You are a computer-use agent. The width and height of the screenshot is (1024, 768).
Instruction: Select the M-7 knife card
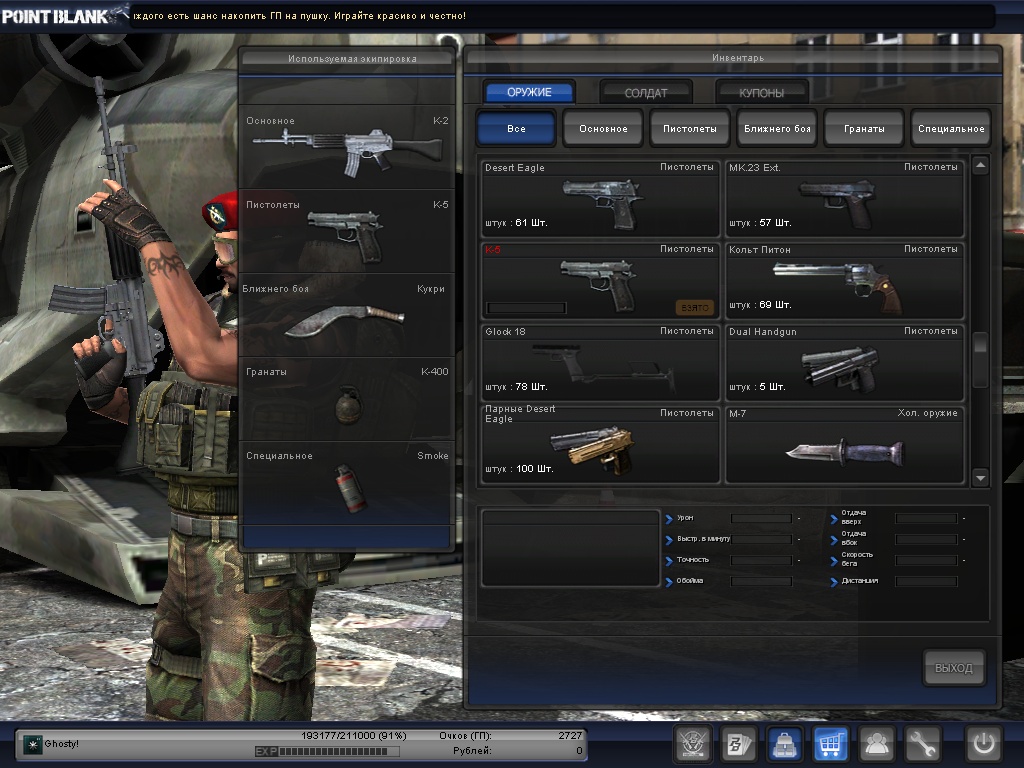[844, 445]
